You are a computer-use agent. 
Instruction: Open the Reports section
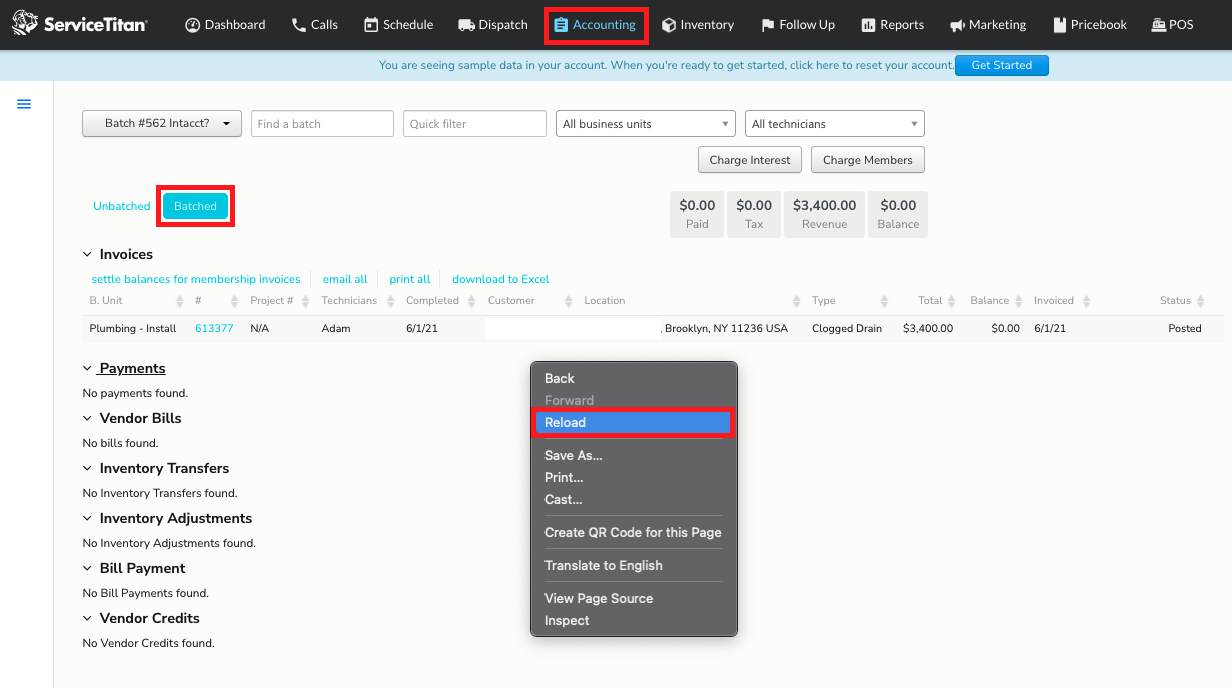(x=892, y=24)
